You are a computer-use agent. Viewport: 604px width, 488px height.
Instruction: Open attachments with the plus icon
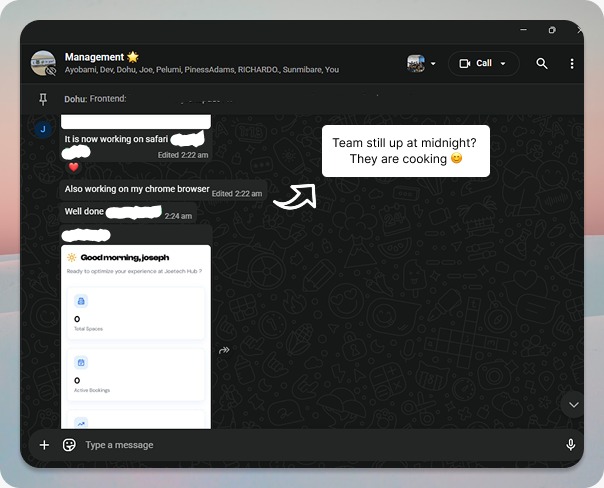tap(44, 445)
